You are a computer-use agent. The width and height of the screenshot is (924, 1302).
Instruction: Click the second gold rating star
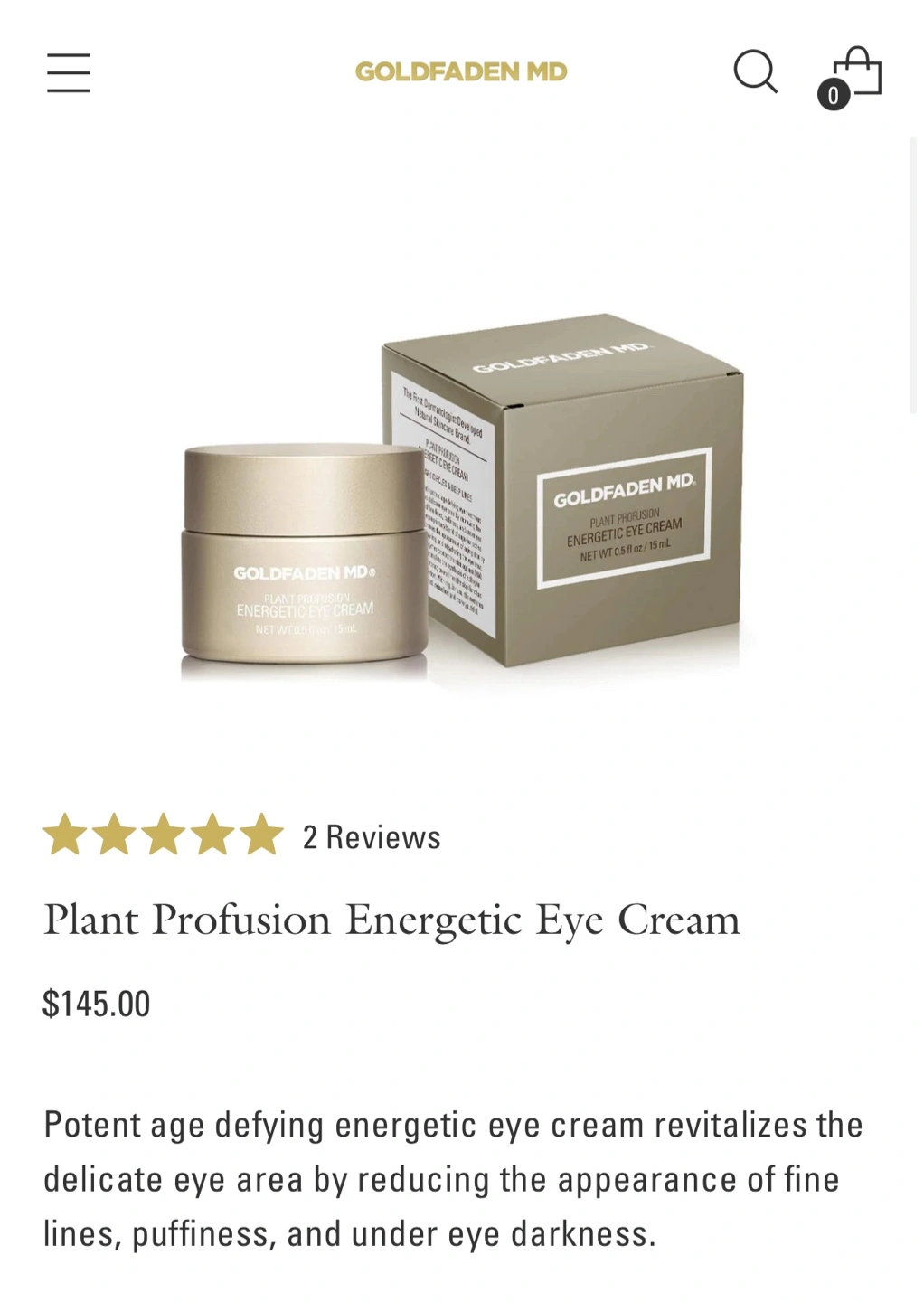pyautogui.click(x=115, y=835)
